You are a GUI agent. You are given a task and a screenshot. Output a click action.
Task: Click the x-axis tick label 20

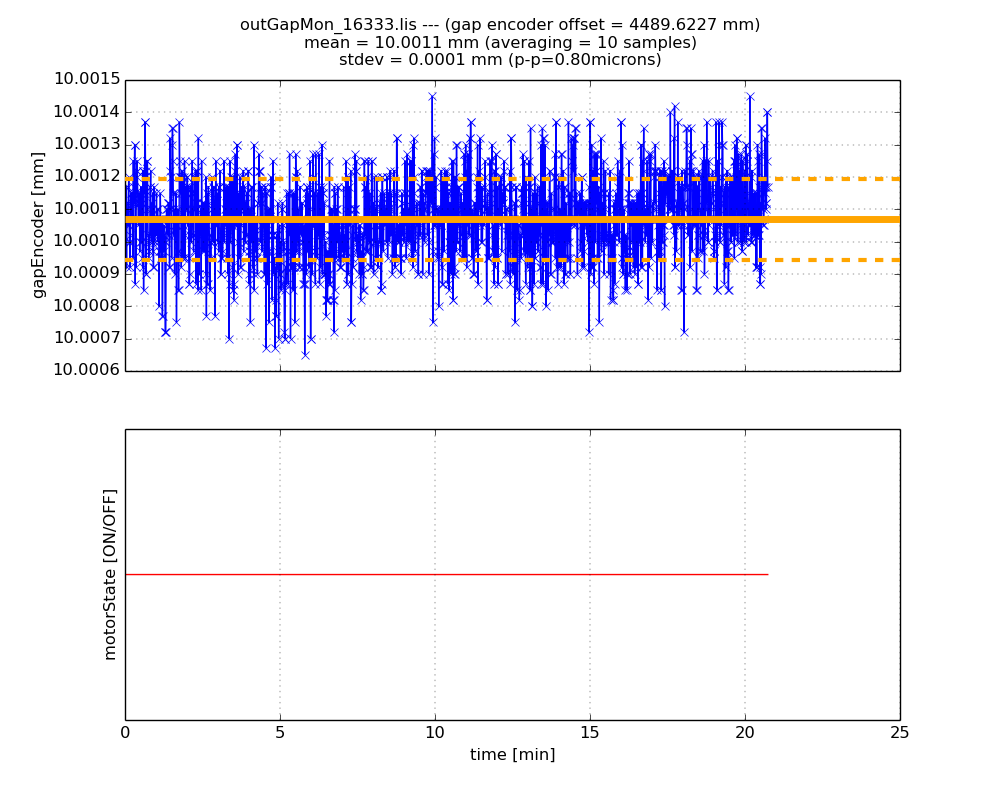[745, 732]
